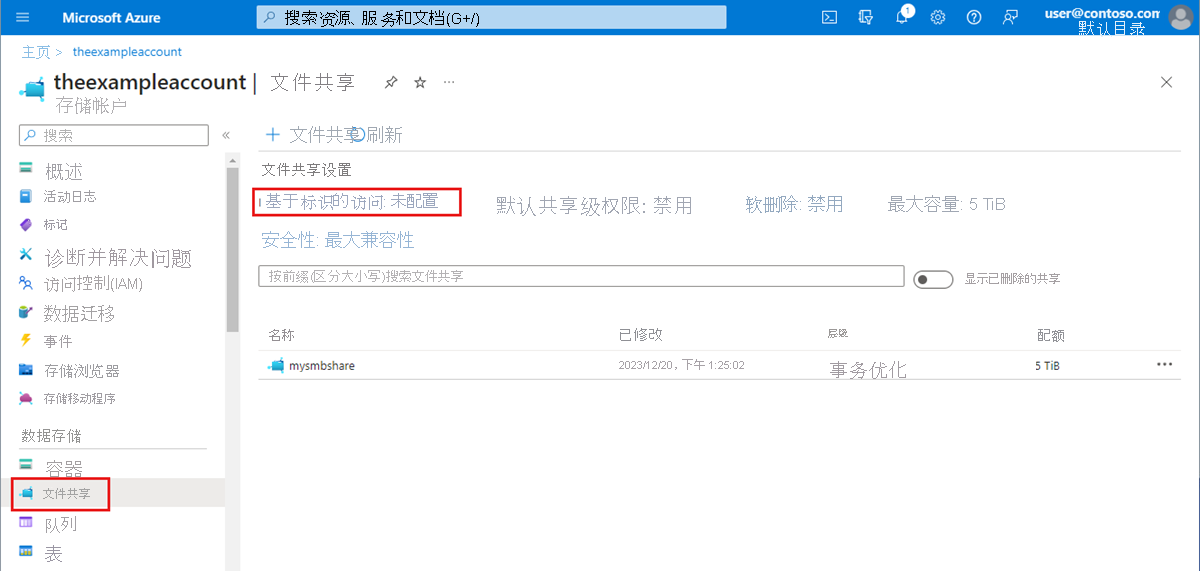Click the file share prefix search field
Screen dimensions: 1200x571
tap(581, 276)
